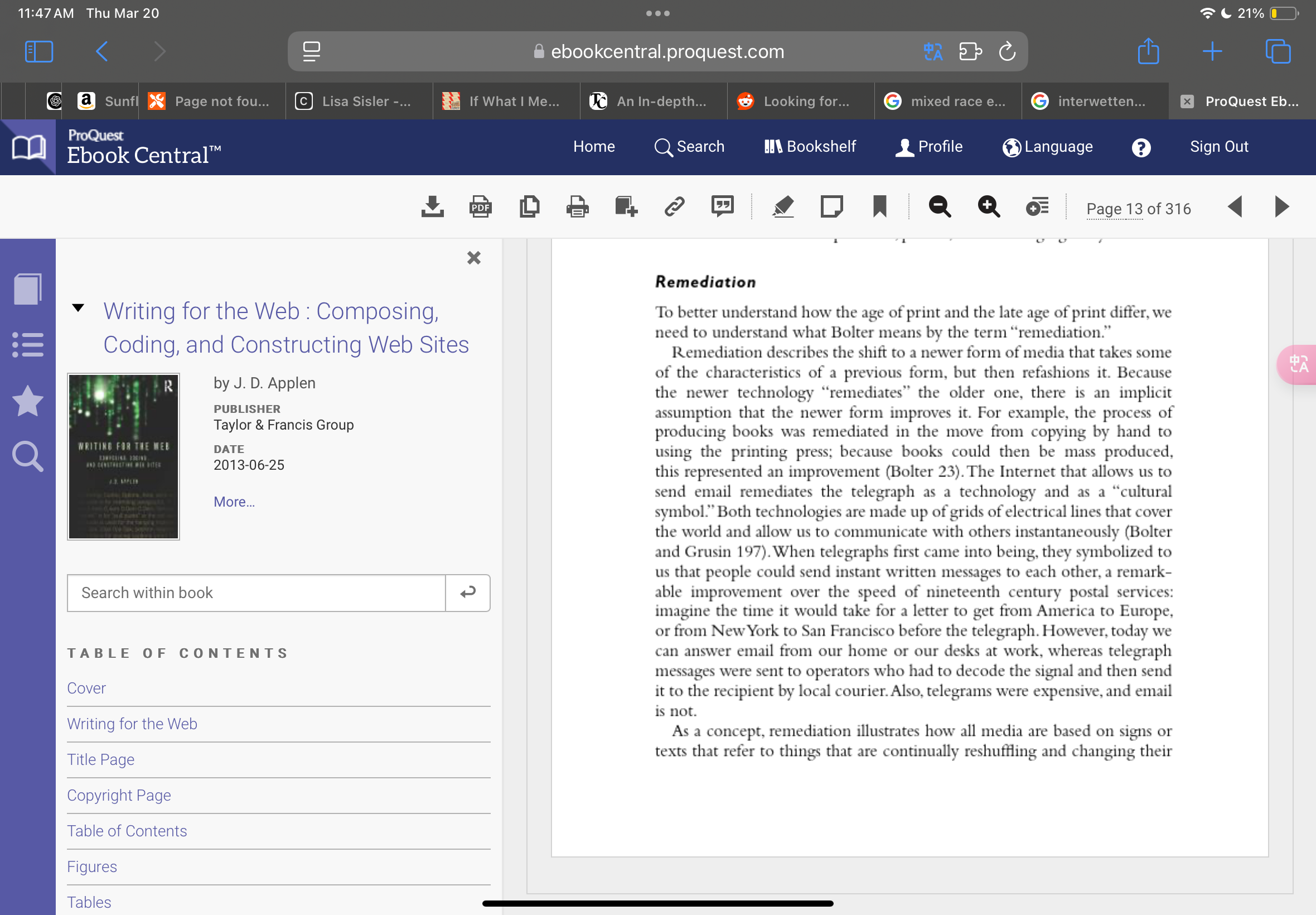Close the book details panel
The height and width of the screenshot is (915, 1316).
[474, 258]
